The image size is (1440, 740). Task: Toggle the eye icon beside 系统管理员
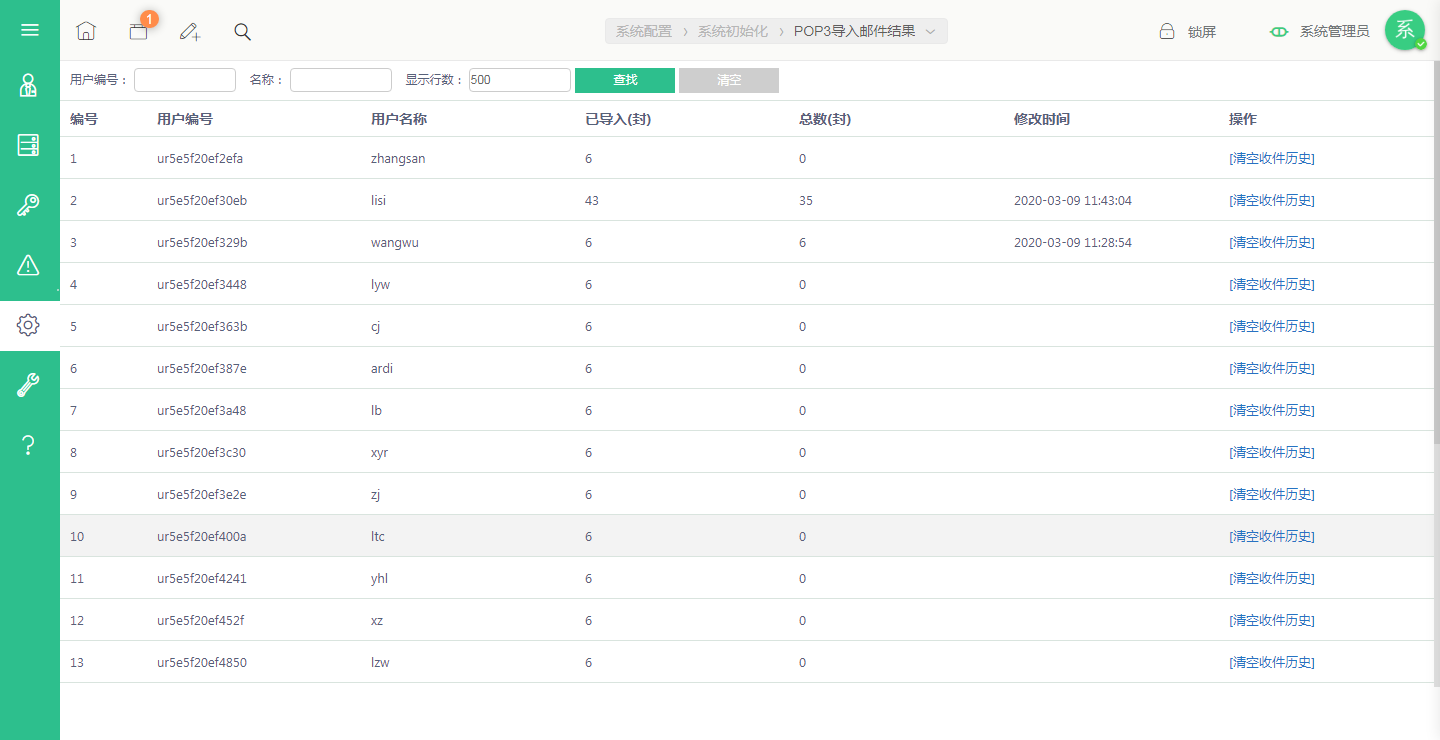[1279, 31]
